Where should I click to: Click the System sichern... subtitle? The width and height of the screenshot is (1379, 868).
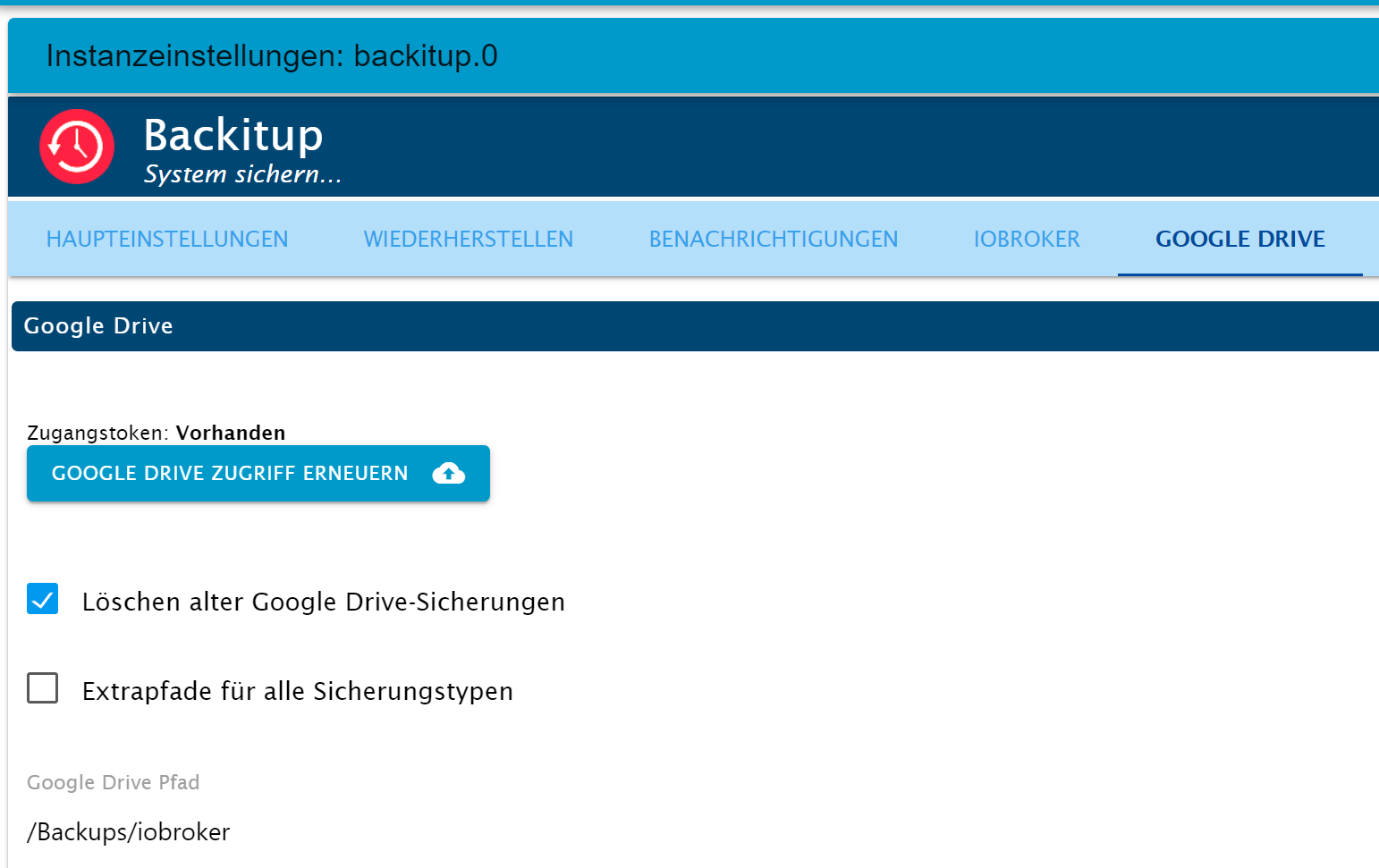tap(242, 173)
